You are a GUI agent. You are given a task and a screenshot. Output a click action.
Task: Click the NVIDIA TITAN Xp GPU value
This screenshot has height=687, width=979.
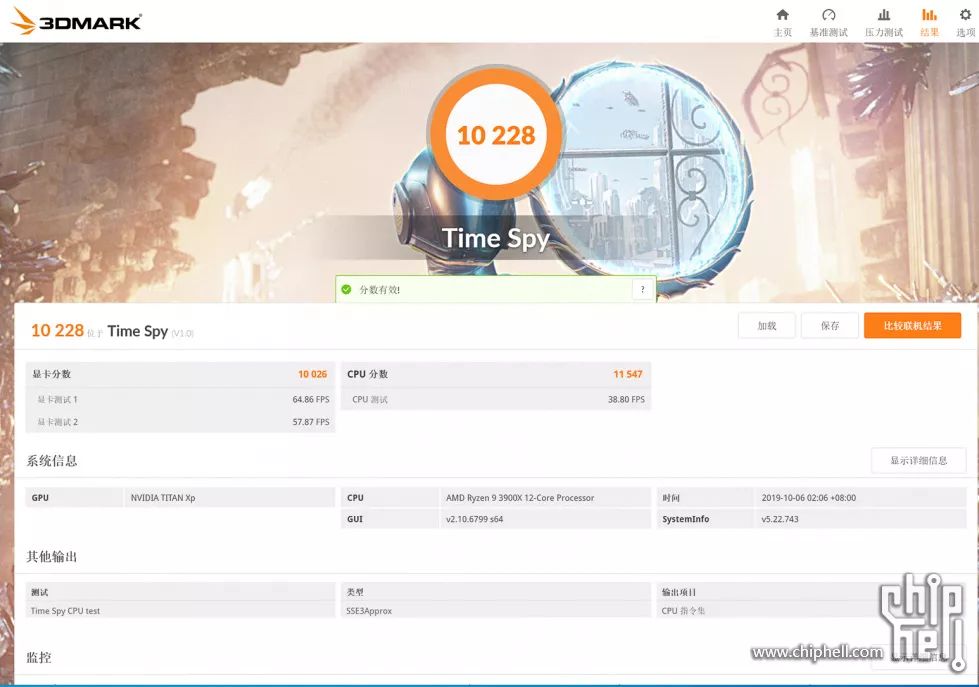click(x=163, y=498)
